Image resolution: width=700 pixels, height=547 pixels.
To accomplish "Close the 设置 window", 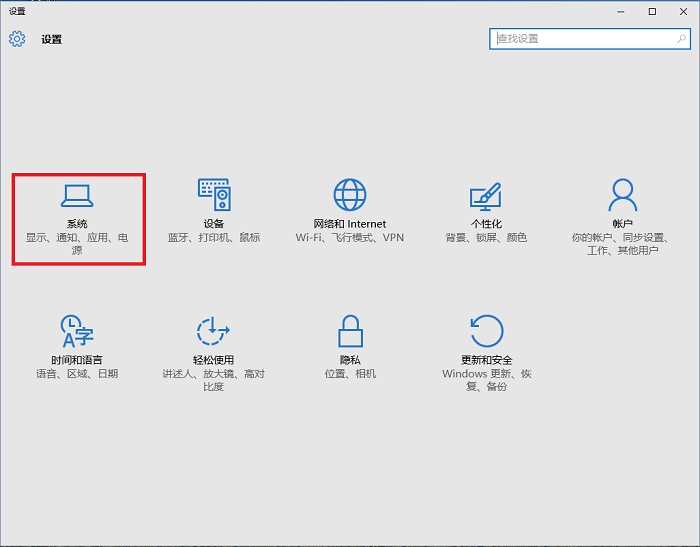I will pyautogui.click(x=682, y=11).
